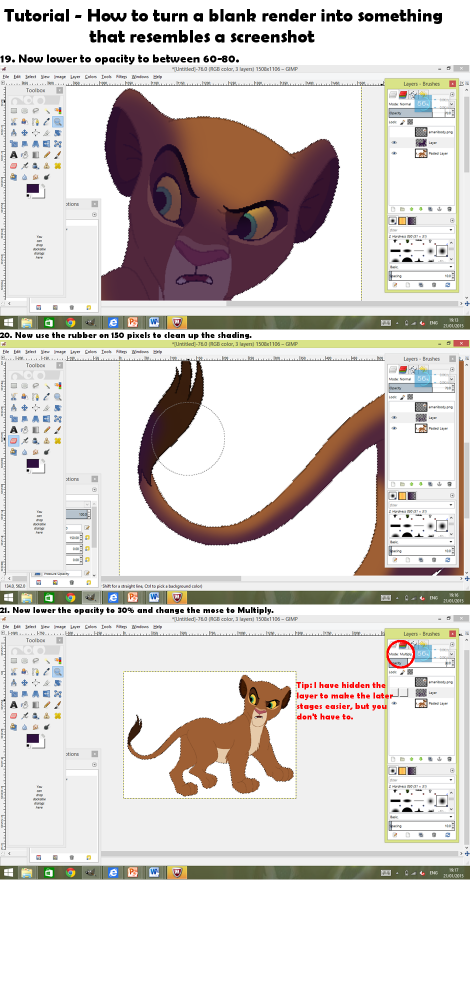Select 'Layer' thumbnail in step 20 Layers
The width and height of the screenshot is (470, 1000).
[x=422, y=418]
